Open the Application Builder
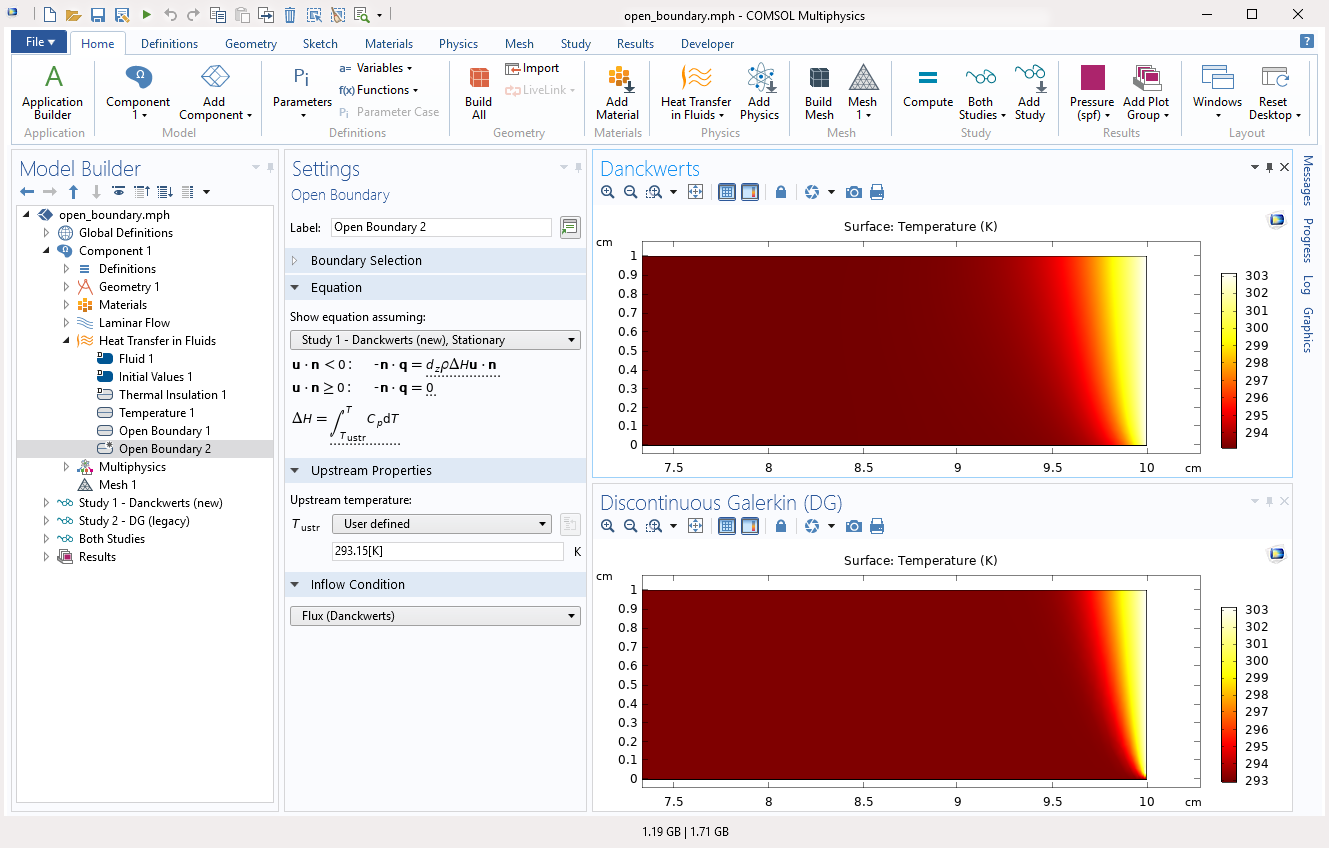1329x848 pixels. pyautogui.click(x=53, y=88)
